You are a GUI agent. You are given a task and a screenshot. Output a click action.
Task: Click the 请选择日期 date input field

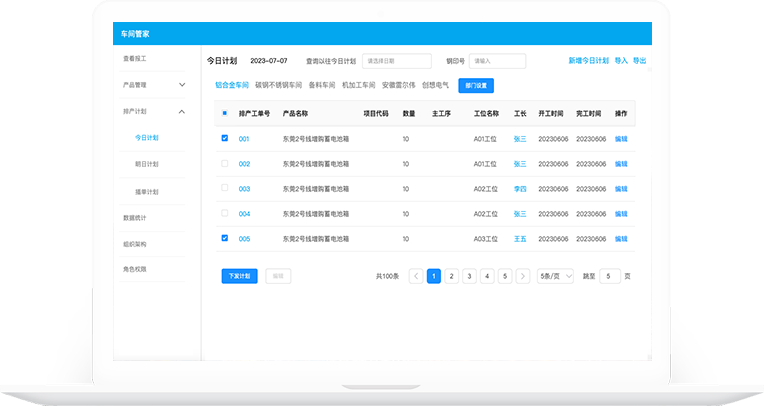396,60
